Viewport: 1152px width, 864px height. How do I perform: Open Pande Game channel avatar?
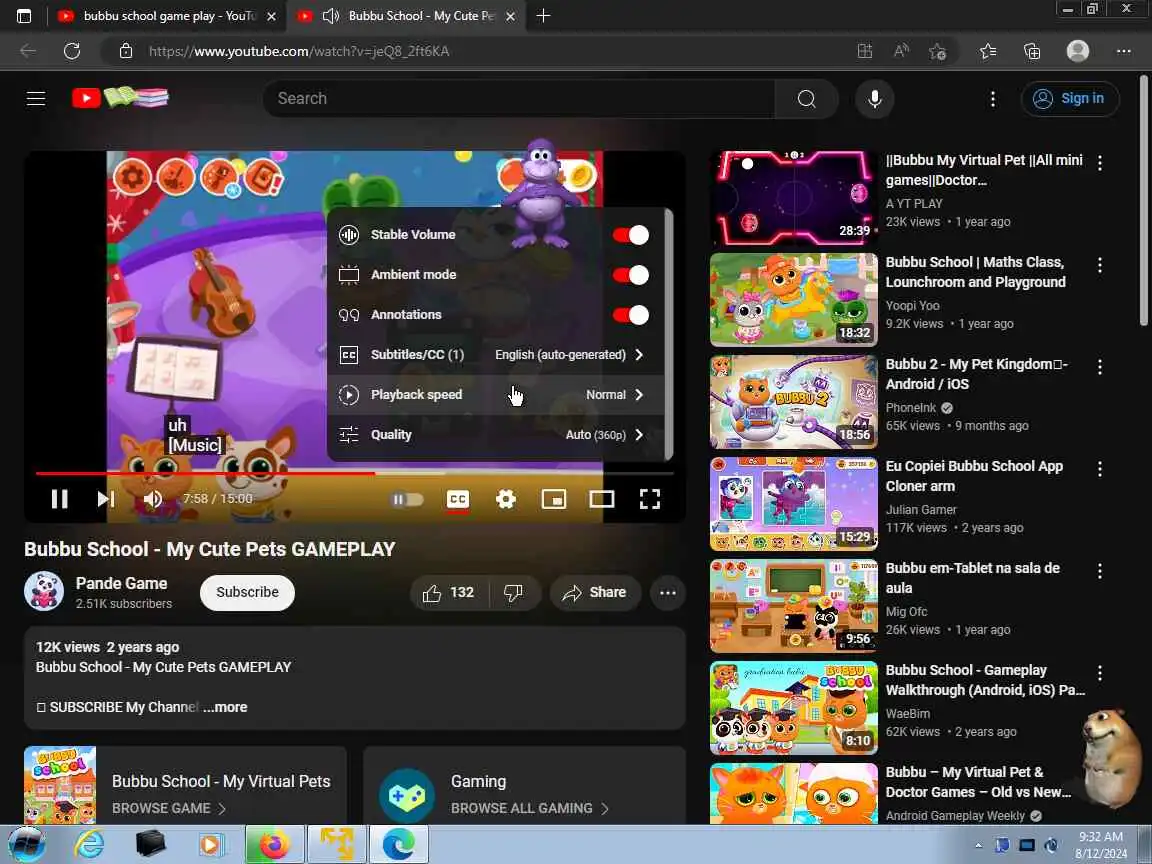44,591
